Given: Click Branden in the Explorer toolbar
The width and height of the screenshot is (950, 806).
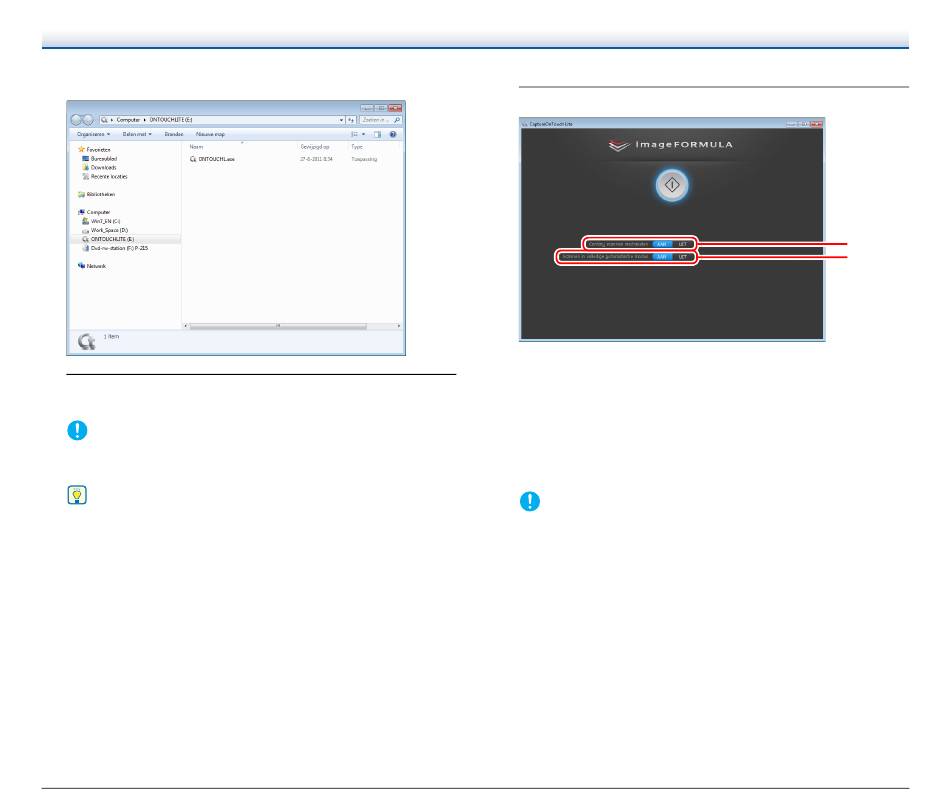Looking at the screenshot, I should (174, 135).
